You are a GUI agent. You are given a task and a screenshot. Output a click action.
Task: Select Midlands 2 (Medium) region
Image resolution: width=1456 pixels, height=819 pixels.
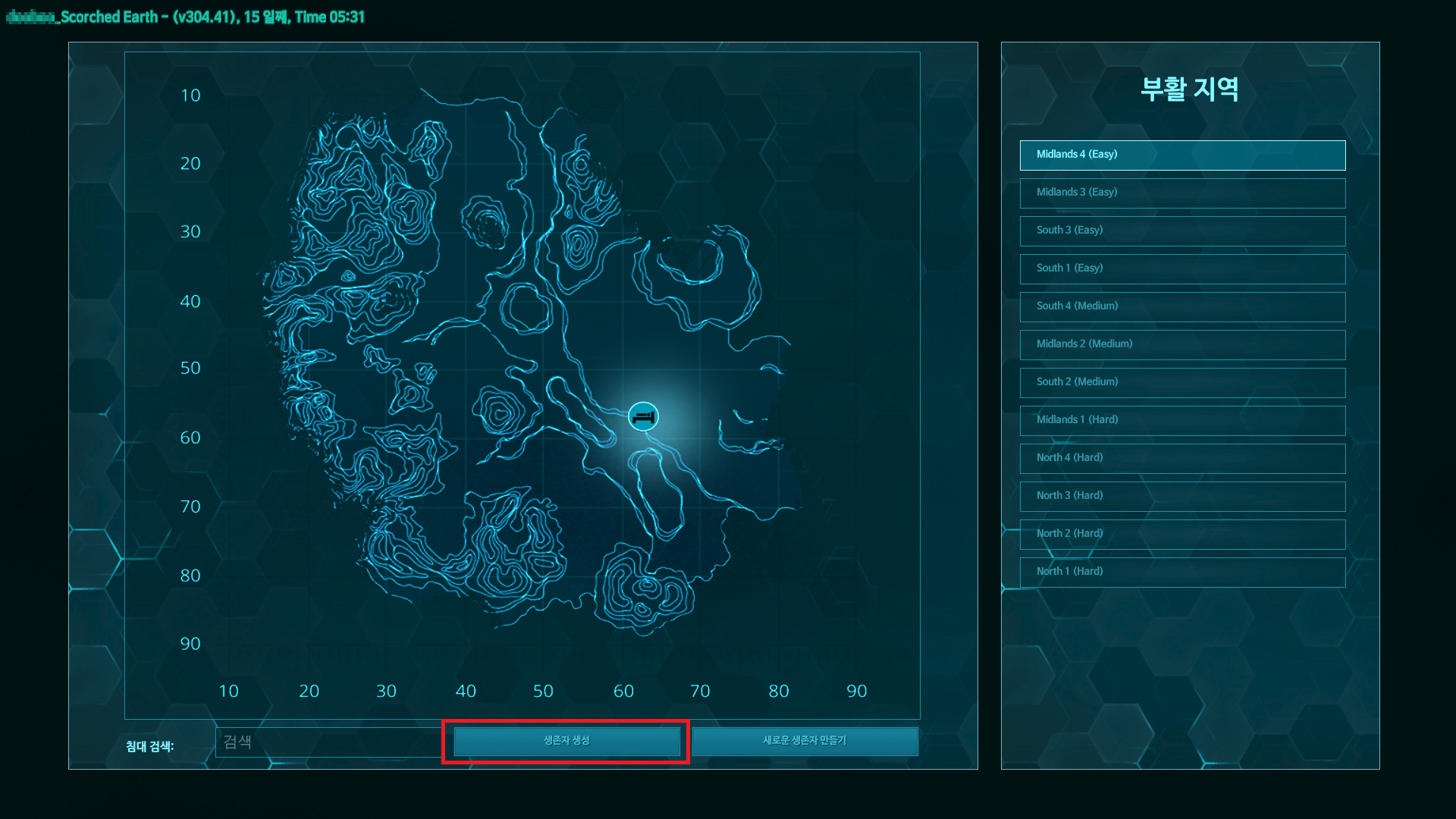(x=1182, y=344)
